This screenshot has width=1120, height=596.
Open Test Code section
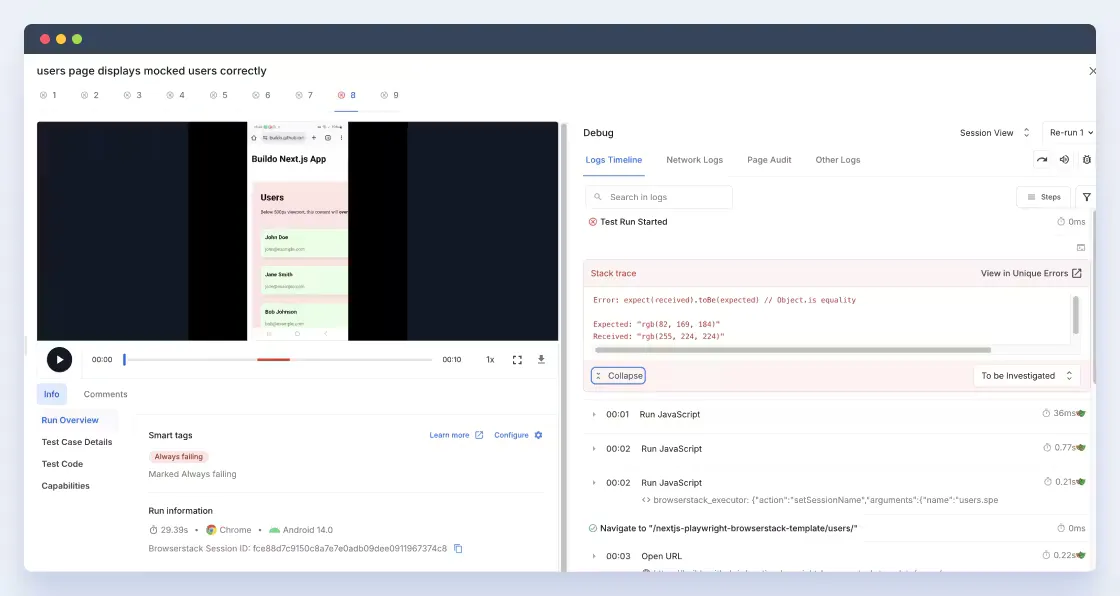coord(62,464)
